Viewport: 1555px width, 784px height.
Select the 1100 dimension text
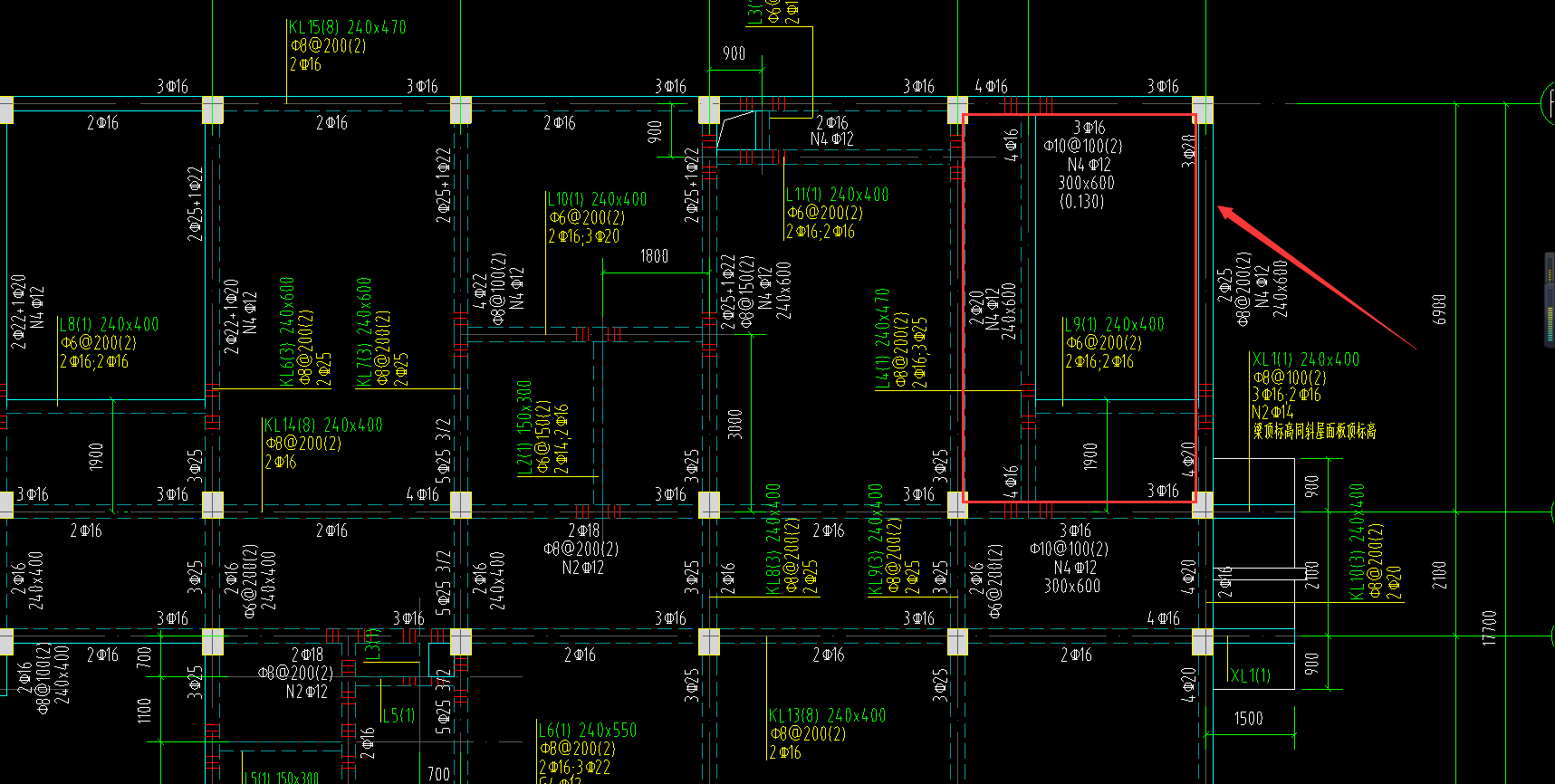tap(145, 710)
